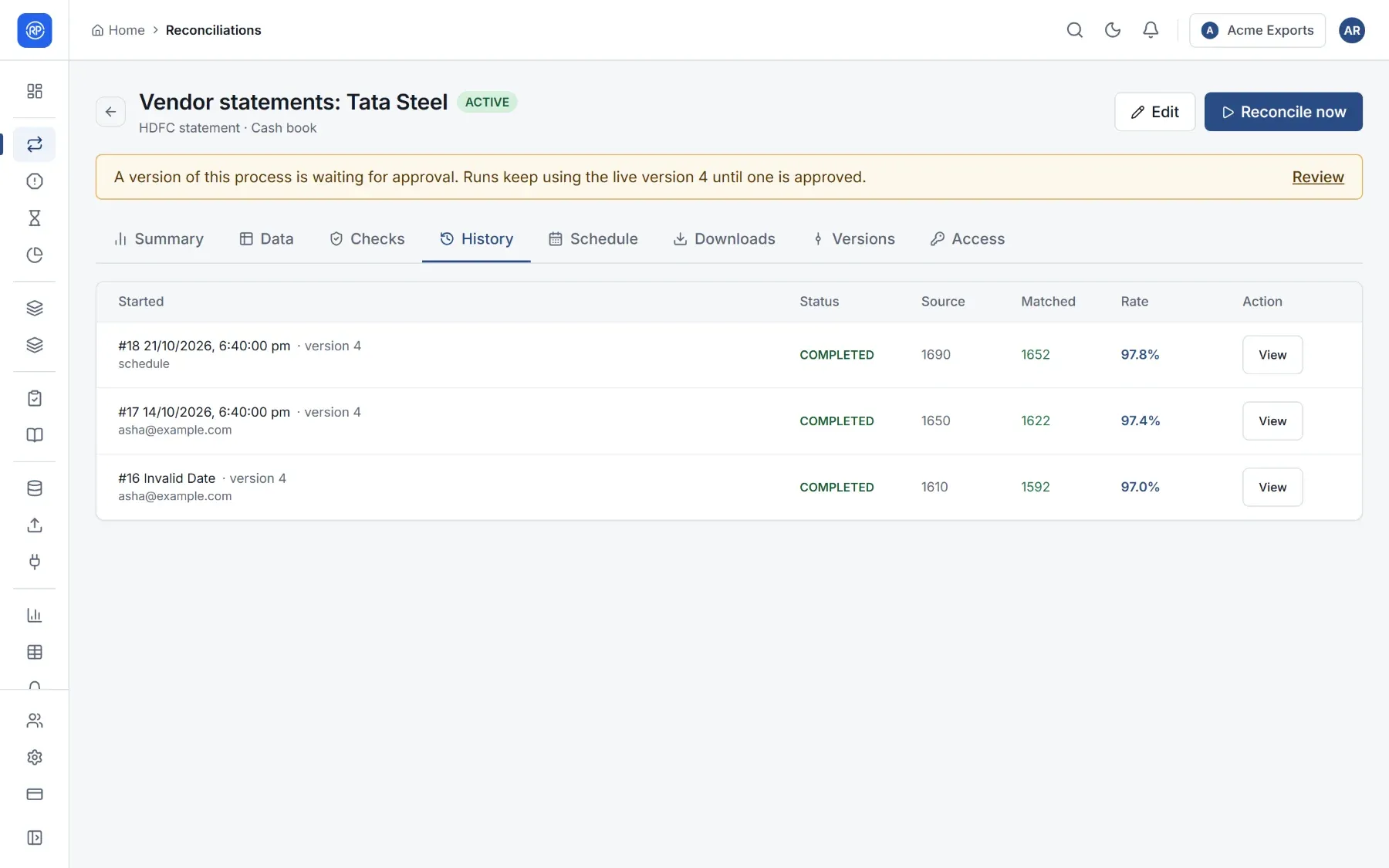The height and width of the screenshot is (868, 1389).
Task: Open notifications bell icon
Action: click(x=1150, y=30)
